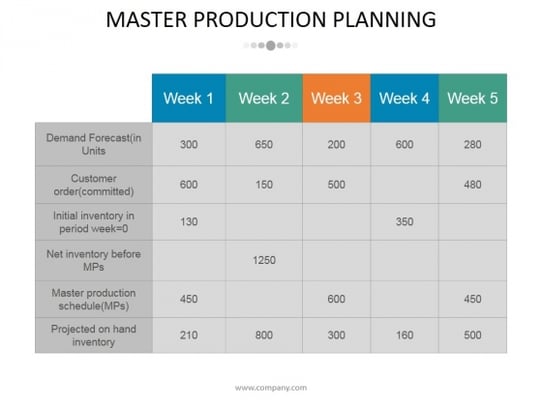
Task: Select the Week 4 column header
Action: [404, 98]
